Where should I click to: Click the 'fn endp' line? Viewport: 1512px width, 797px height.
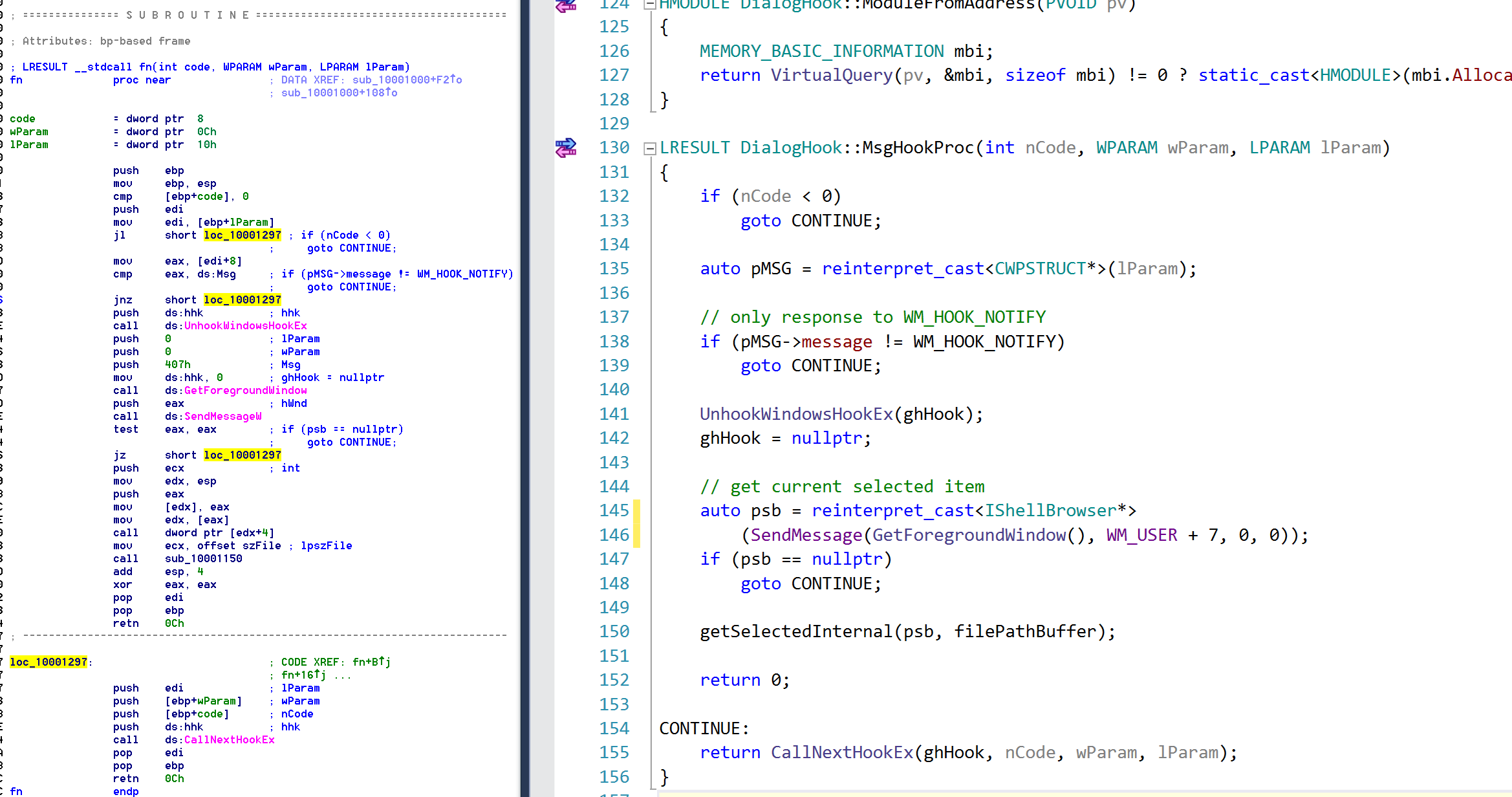point(74,791)
